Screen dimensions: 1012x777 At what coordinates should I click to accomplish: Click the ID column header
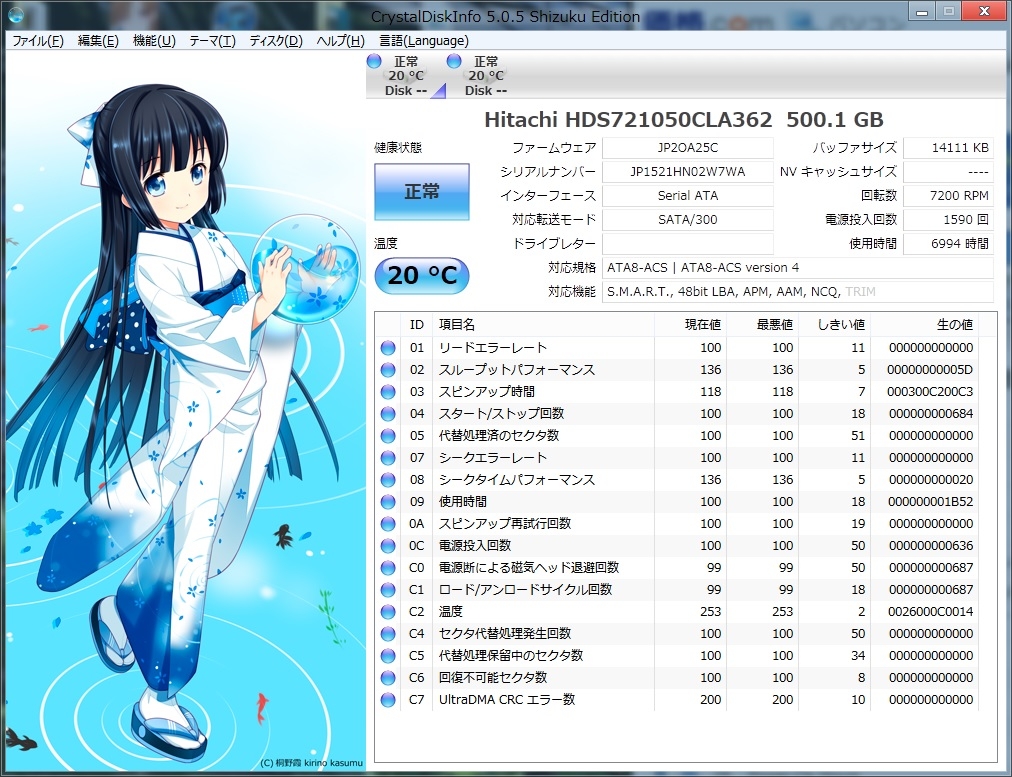coord(417,325)
